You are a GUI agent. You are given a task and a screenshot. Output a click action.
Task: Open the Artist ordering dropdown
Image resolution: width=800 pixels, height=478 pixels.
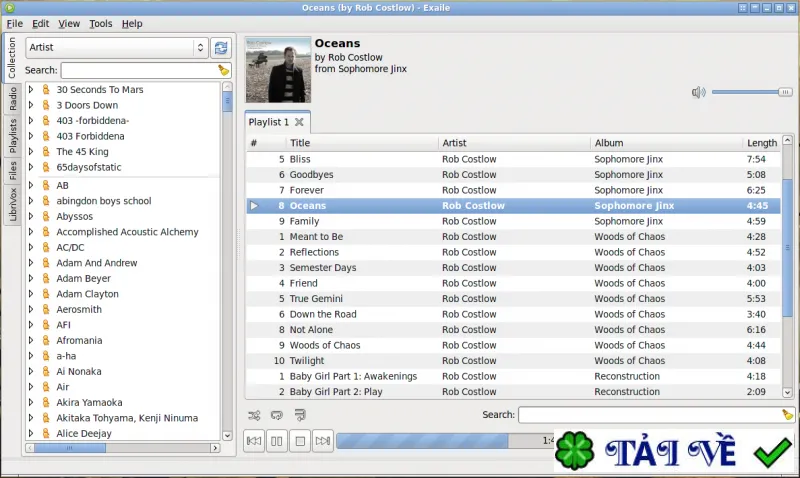tap(117, 47)
